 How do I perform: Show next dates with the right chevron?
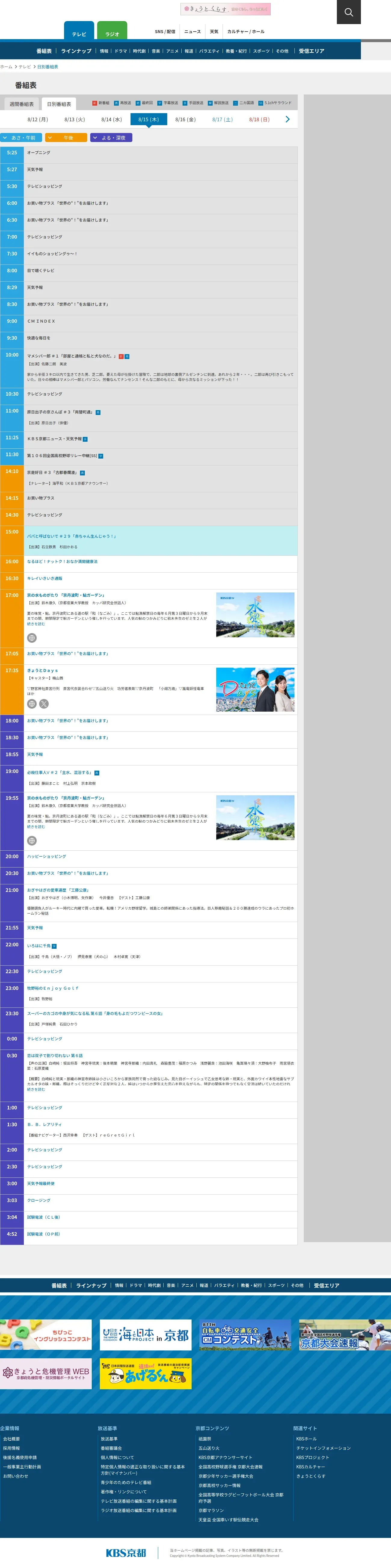tap(288, 119)
